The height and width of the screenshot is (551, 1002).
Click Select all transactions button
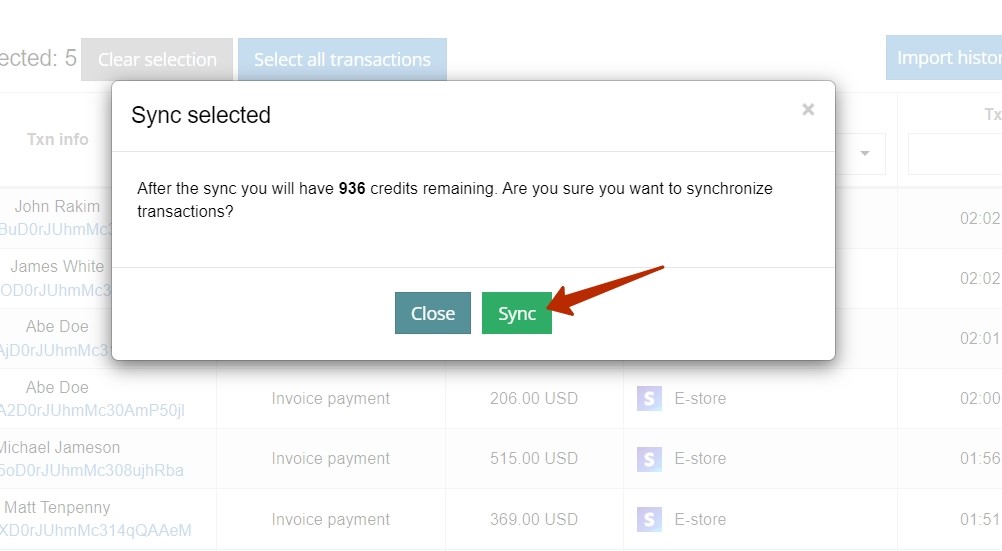(342, 59)
